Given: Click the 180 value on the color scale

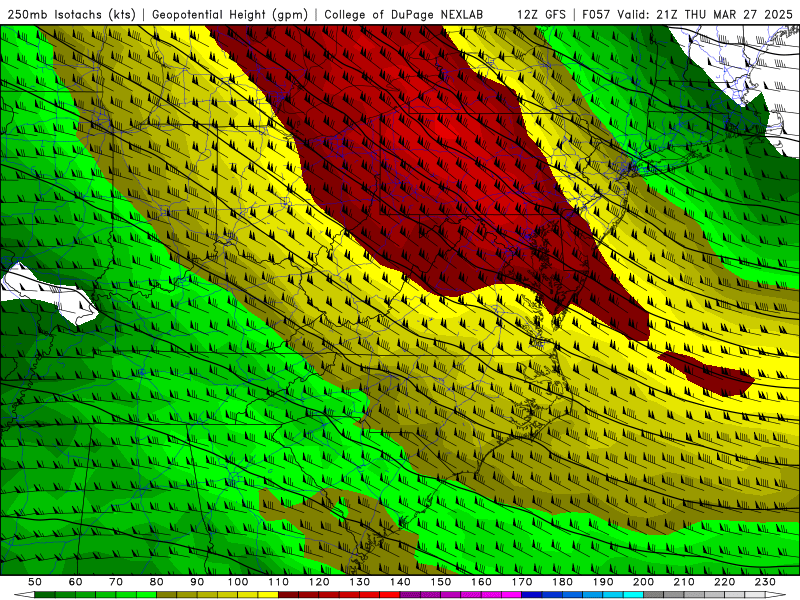Looking at the screenshot, I should coord(563,582).
